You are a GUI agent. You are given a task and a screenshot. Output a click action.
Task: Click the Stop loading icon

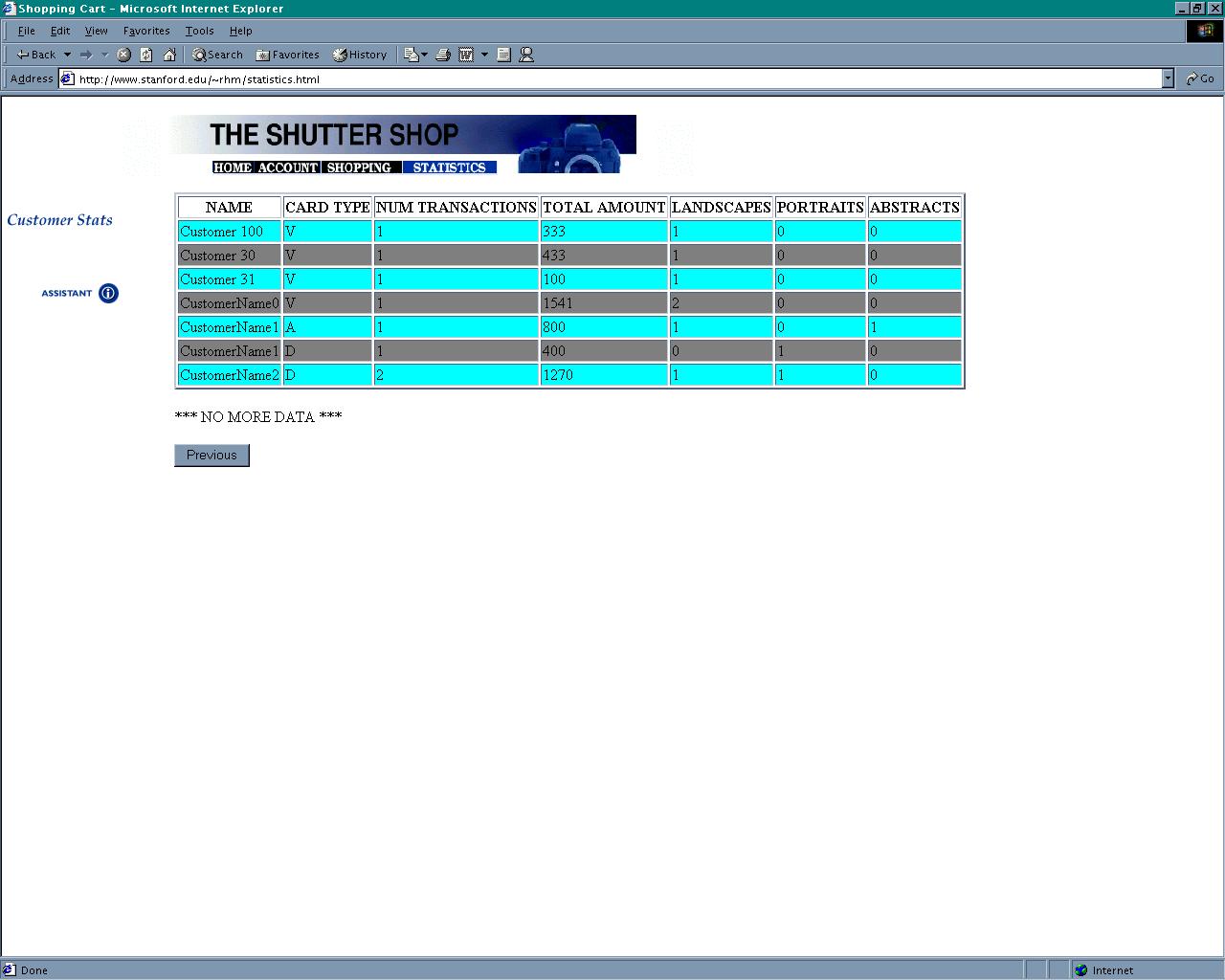click(x=123, y=55)
